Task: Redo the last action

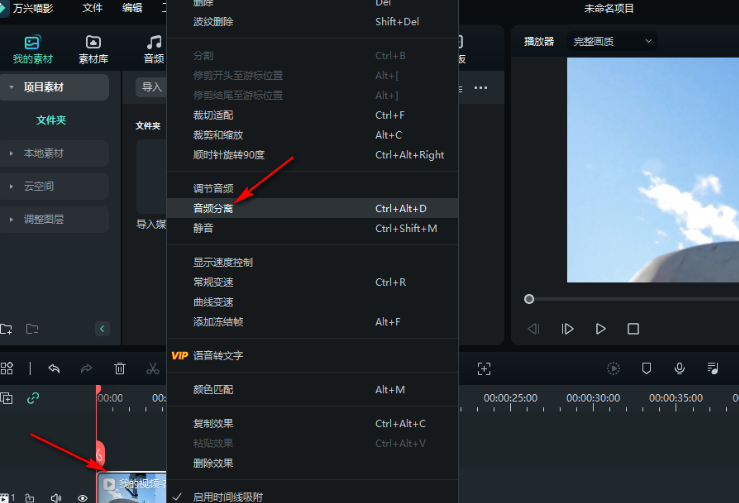Action: [x=86, y=368]
